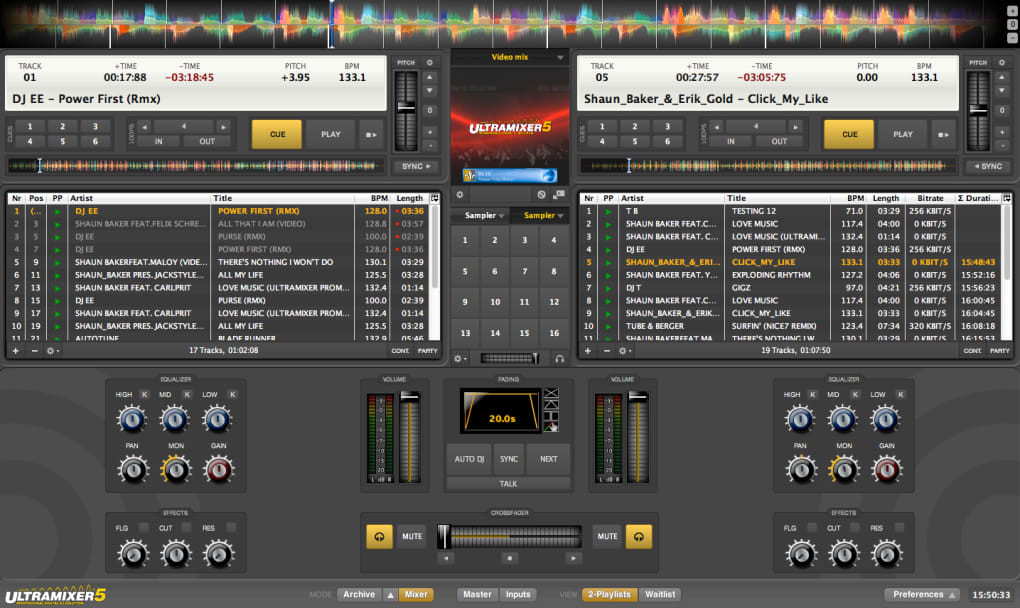Start playback with left deck PLAY button
This screenshot has height=608, width=1020.
[330, 134]
